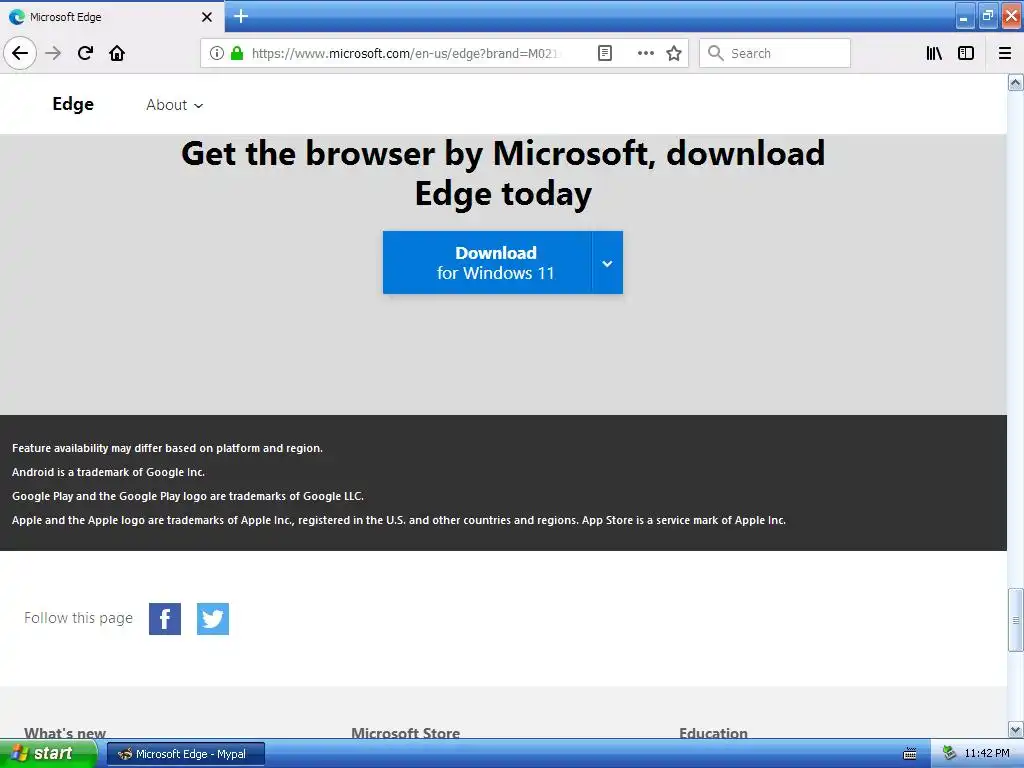Open the Library bookshelf icon
This screenshot has width=1024, height=768.
(x=934, y=53)
